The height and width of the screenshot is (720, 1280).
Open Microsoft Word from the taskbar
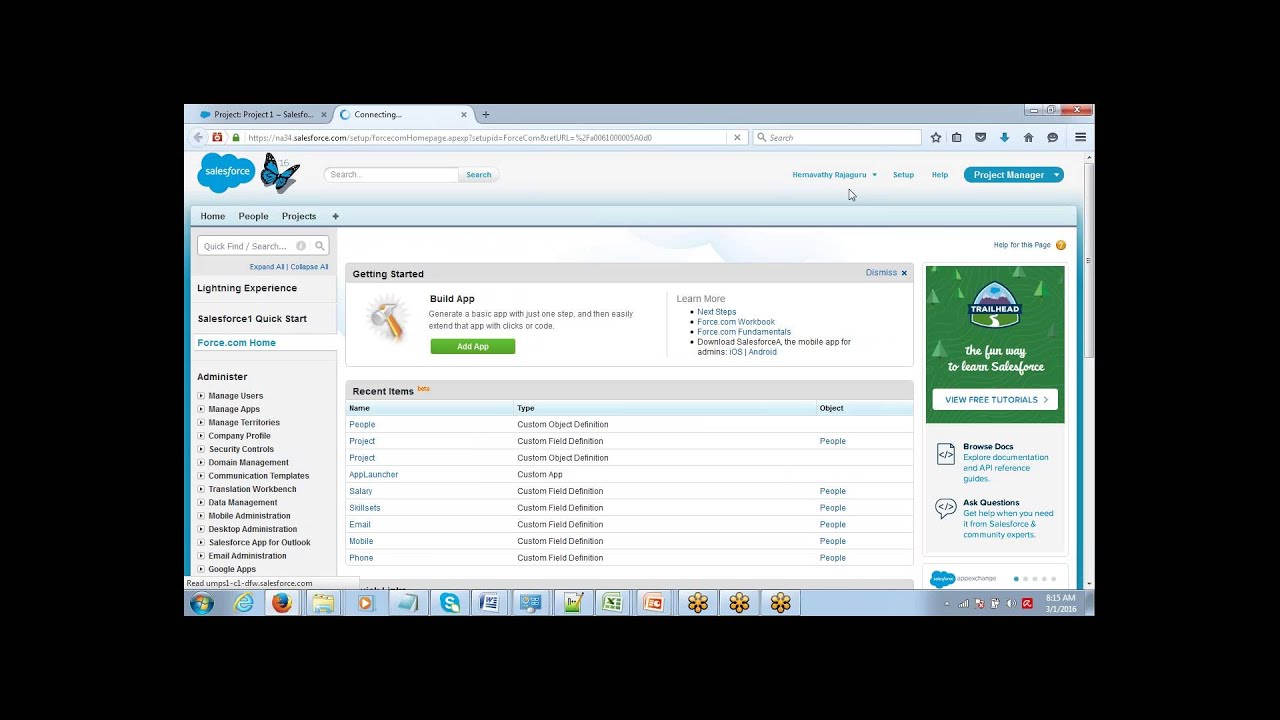click(x=489, y=603)
